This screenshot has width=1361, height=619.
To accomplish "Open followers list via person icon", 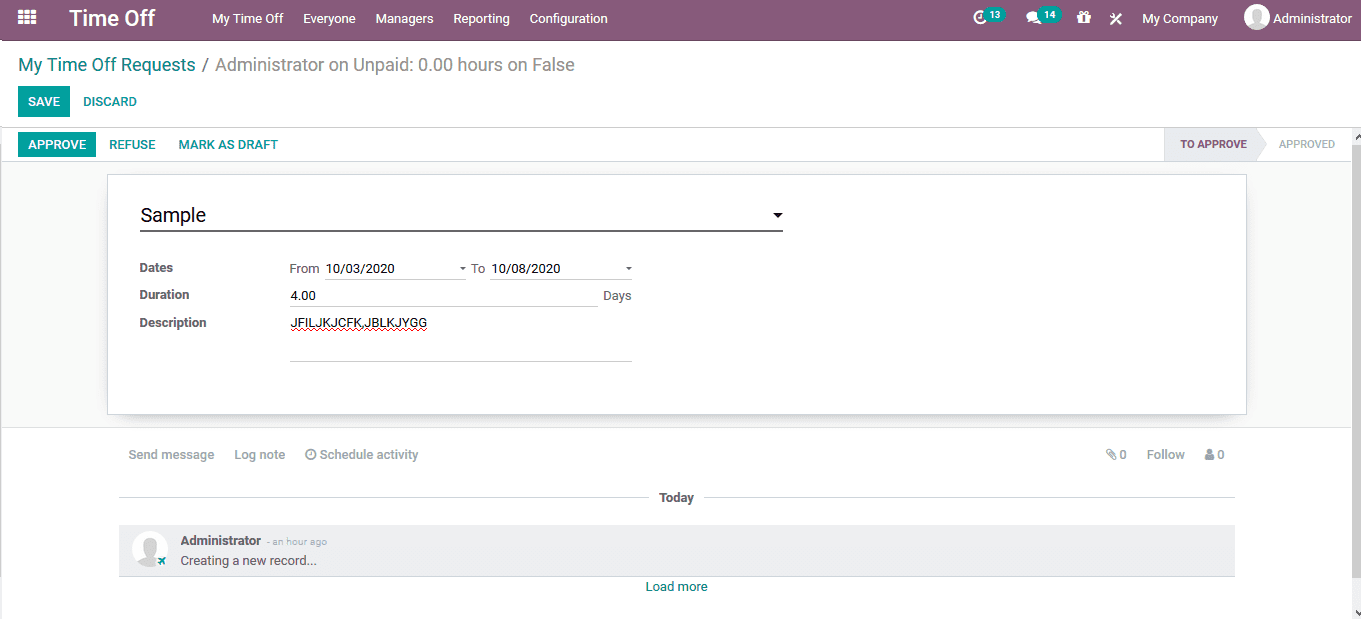I will [1213, 454].
